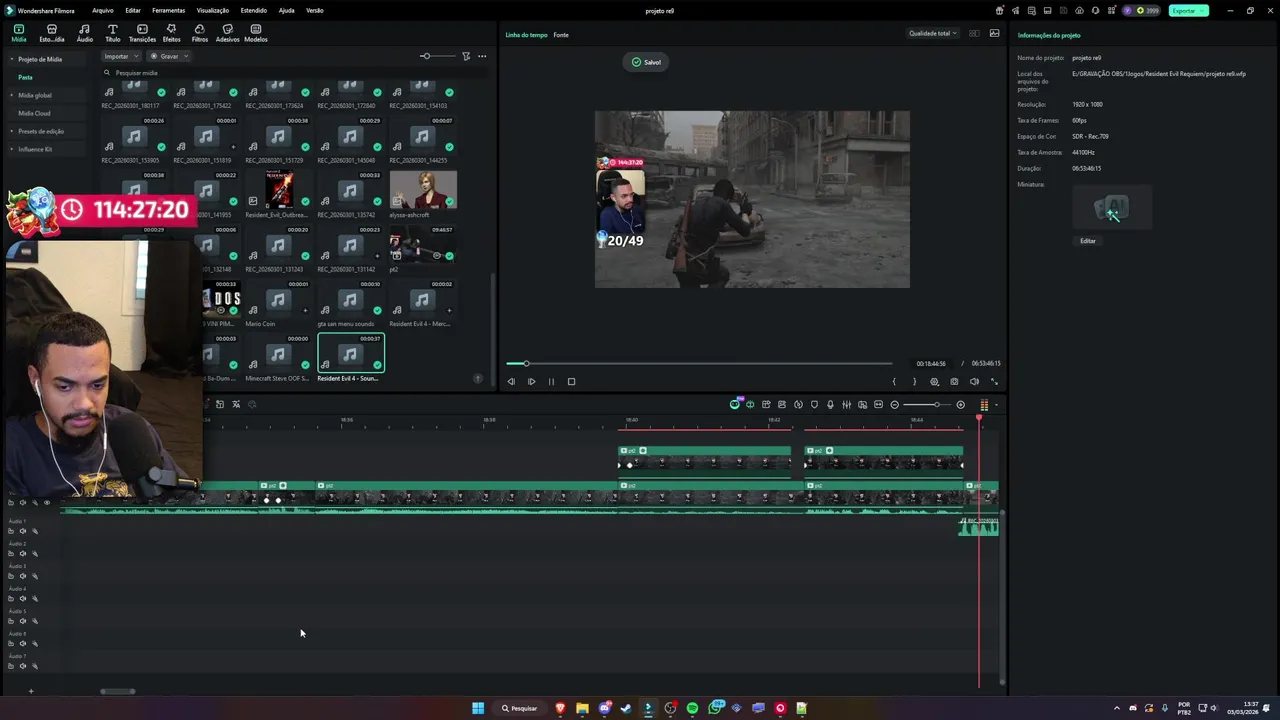Click the preview volume speaker icon
The width and height of the screenshot is (1280, 720).
(x=974, y=381)
